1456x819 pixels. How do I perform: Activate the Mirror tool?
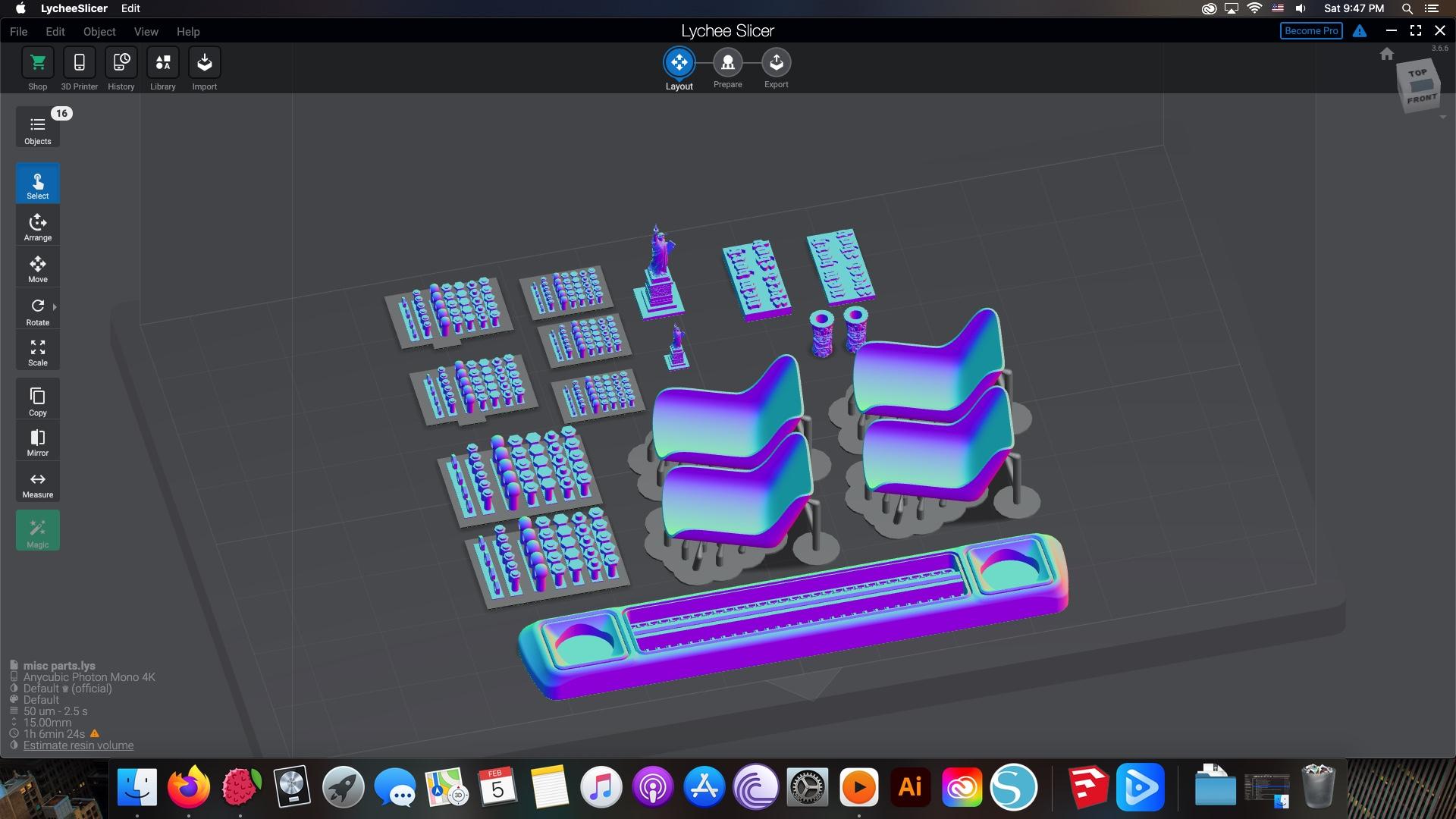37,441
